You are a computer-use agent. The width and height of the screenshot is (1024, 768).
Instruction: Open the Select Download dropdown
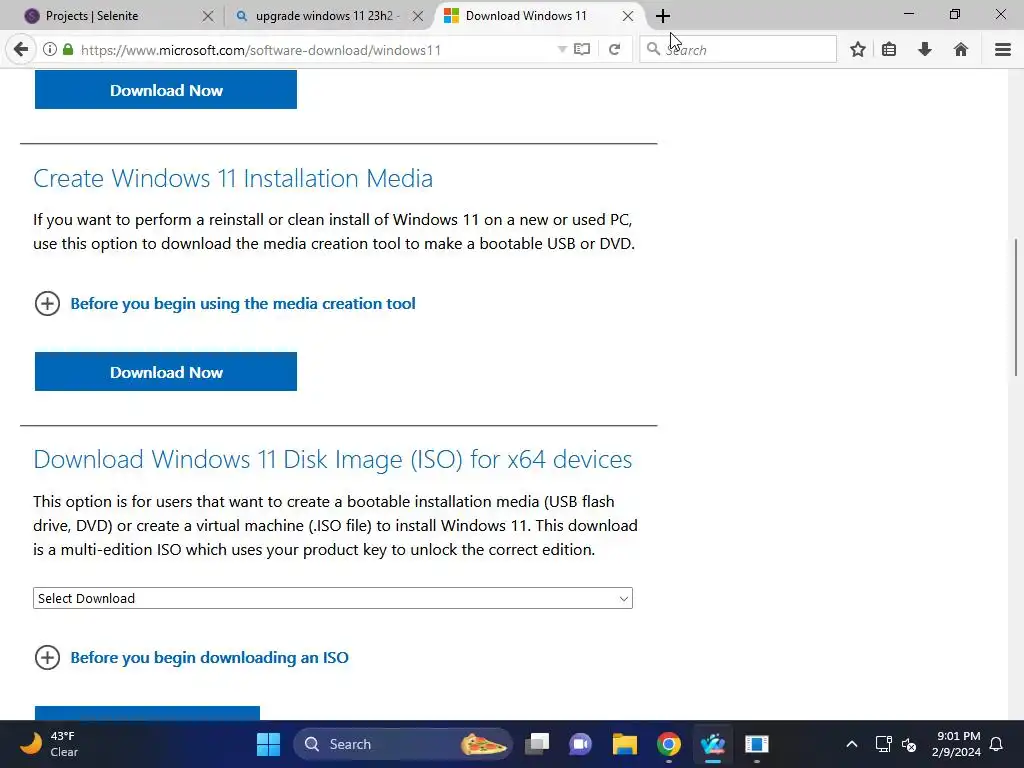332,598
